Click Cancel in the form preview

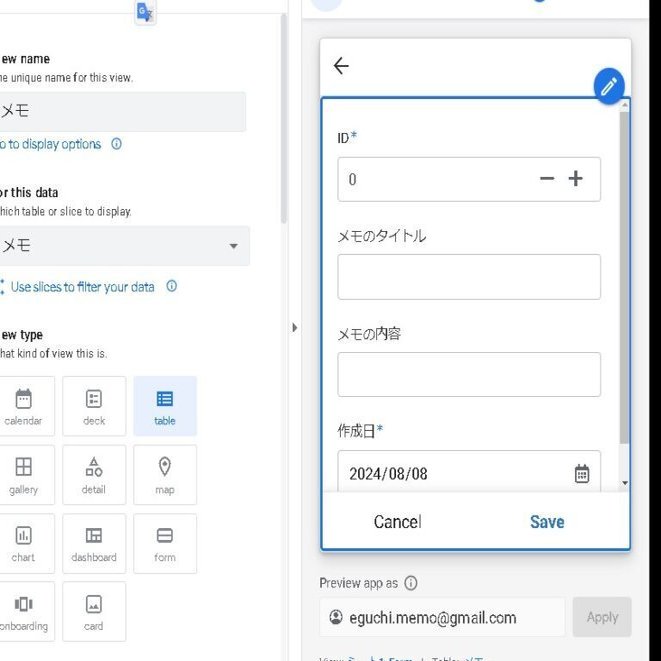point(398,522)
